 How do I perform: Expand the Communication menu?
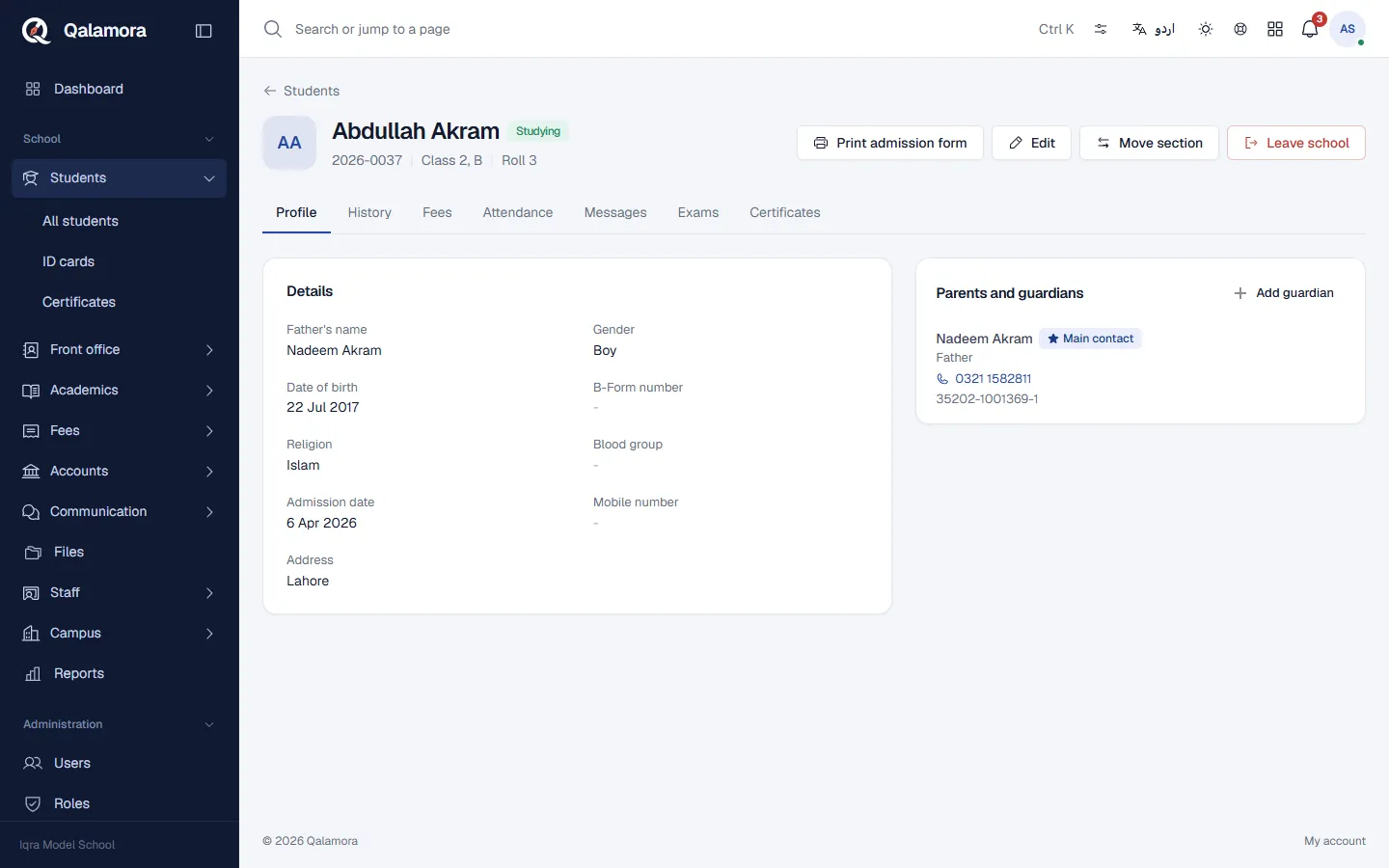(120, 511)
